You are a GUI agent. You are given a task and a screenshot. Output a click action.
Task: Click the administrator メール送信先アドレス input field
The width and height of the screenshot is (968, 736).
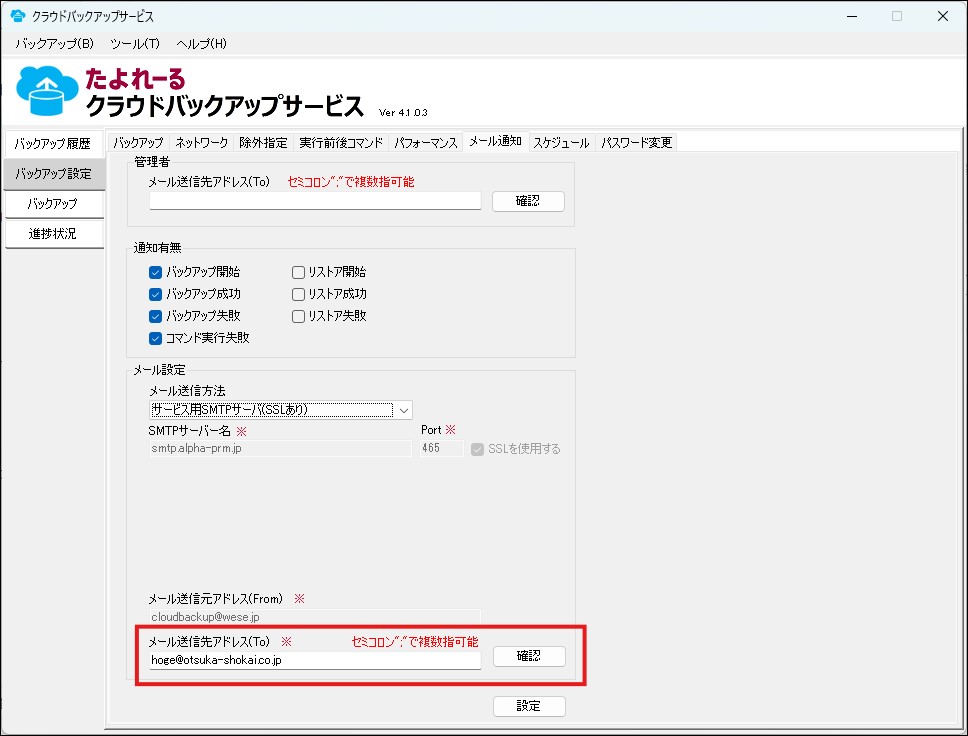[315, 201]
